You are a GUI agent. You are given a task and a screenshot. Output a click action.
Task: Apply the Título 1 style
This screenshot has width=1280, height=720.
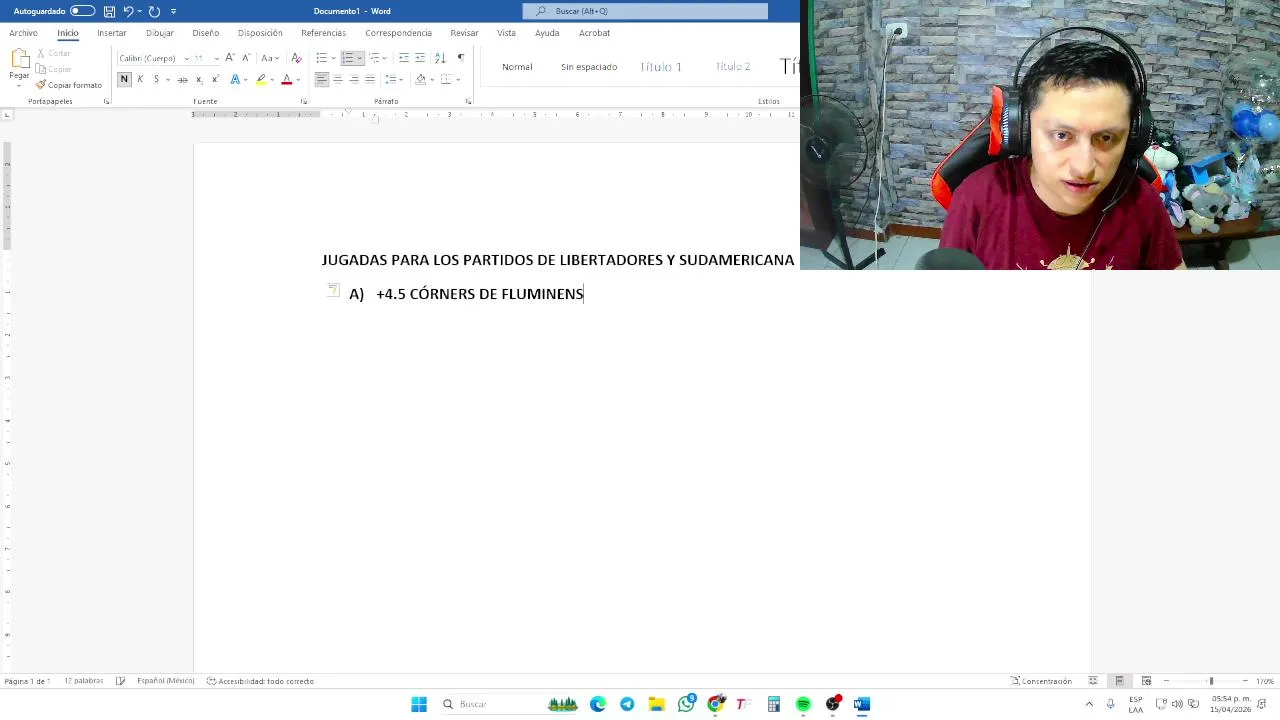pos(661,67)
